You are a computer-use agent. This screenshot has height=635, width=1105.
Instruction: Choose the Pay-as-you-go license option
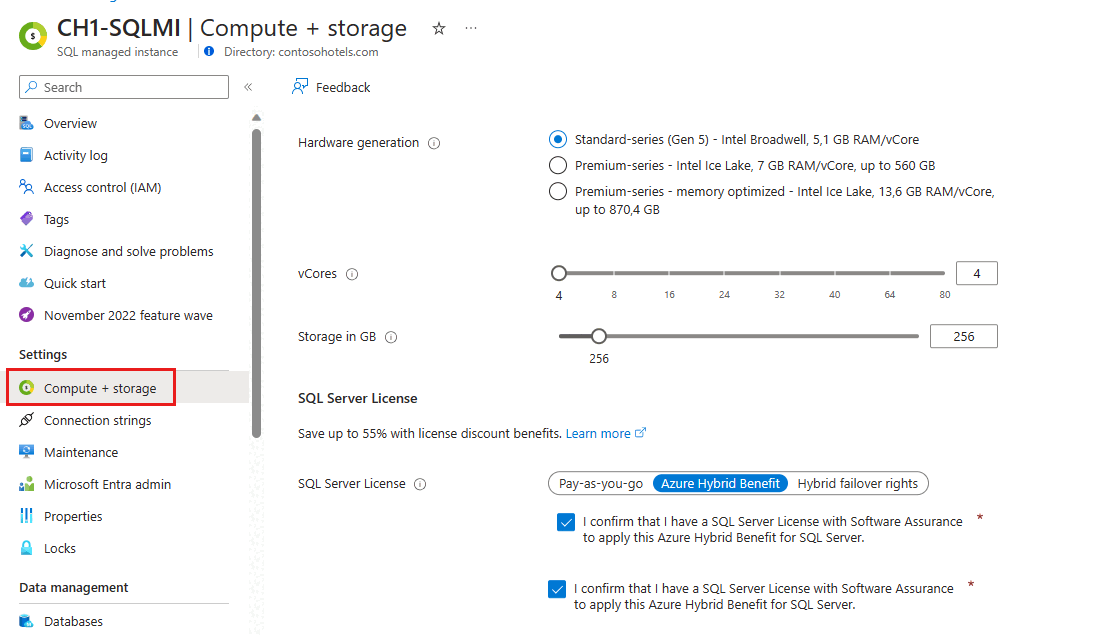coord(600,483)
